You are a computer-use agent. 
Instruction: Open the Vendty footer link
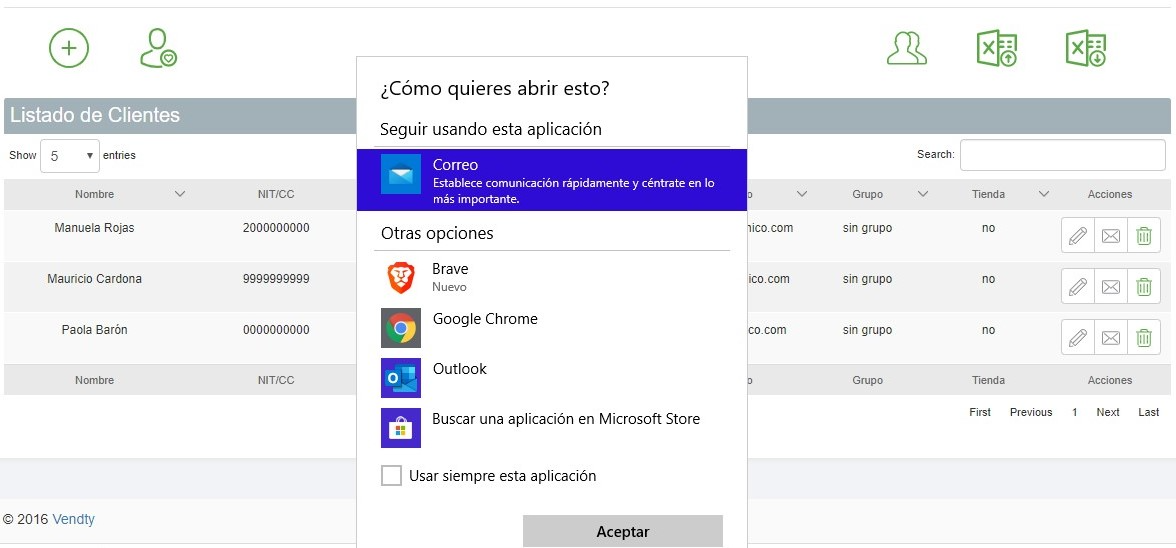(x=74, y=520)
